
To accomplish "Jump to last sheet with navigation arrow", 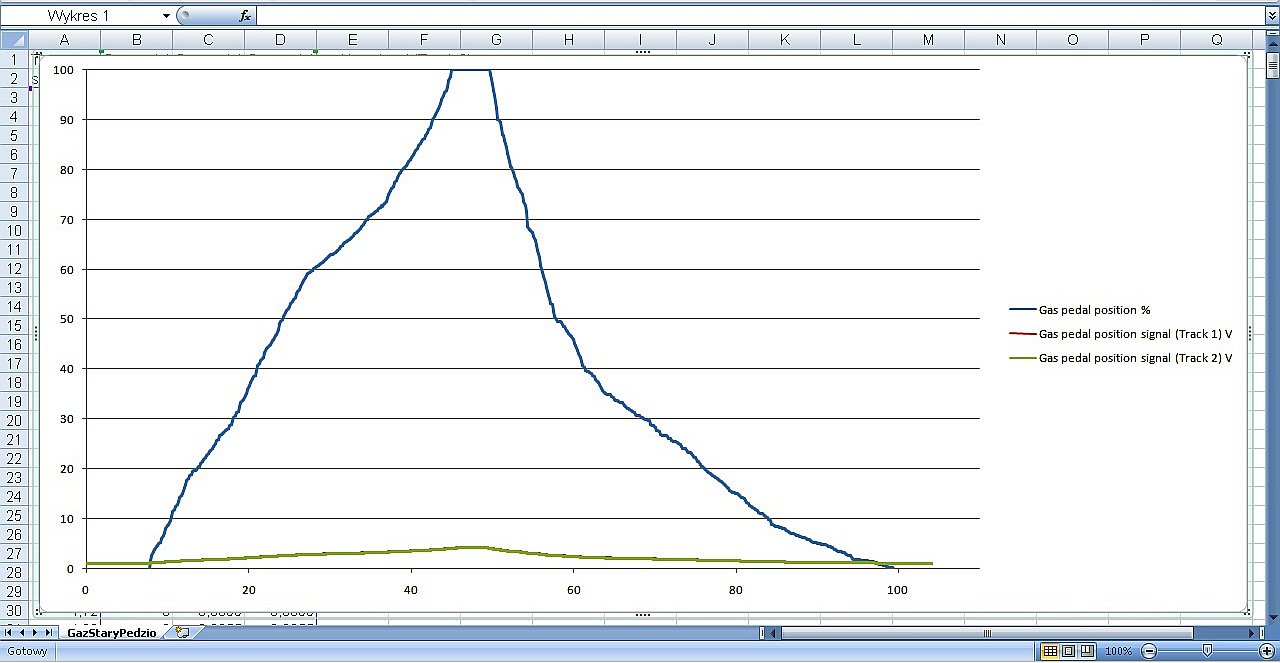I will tap(49, 633).
